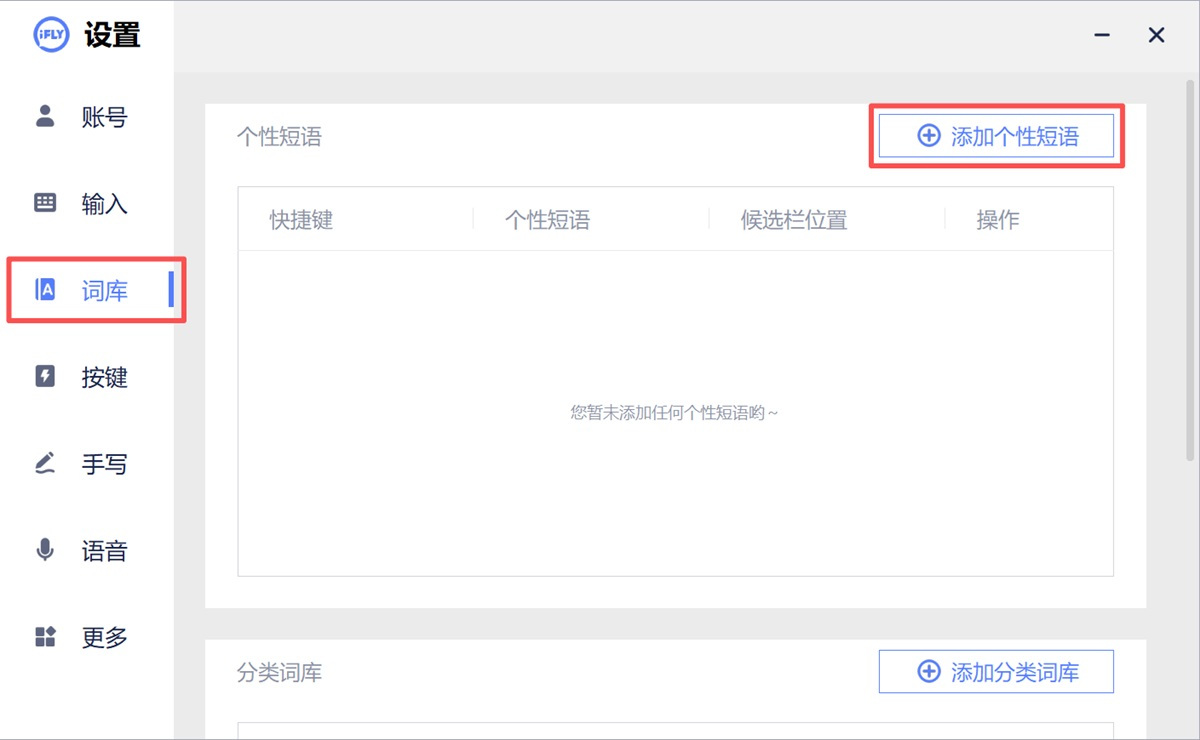Select the 候选栏位置 column header
Screen dimensions: 1200x740
coord(794,220)
